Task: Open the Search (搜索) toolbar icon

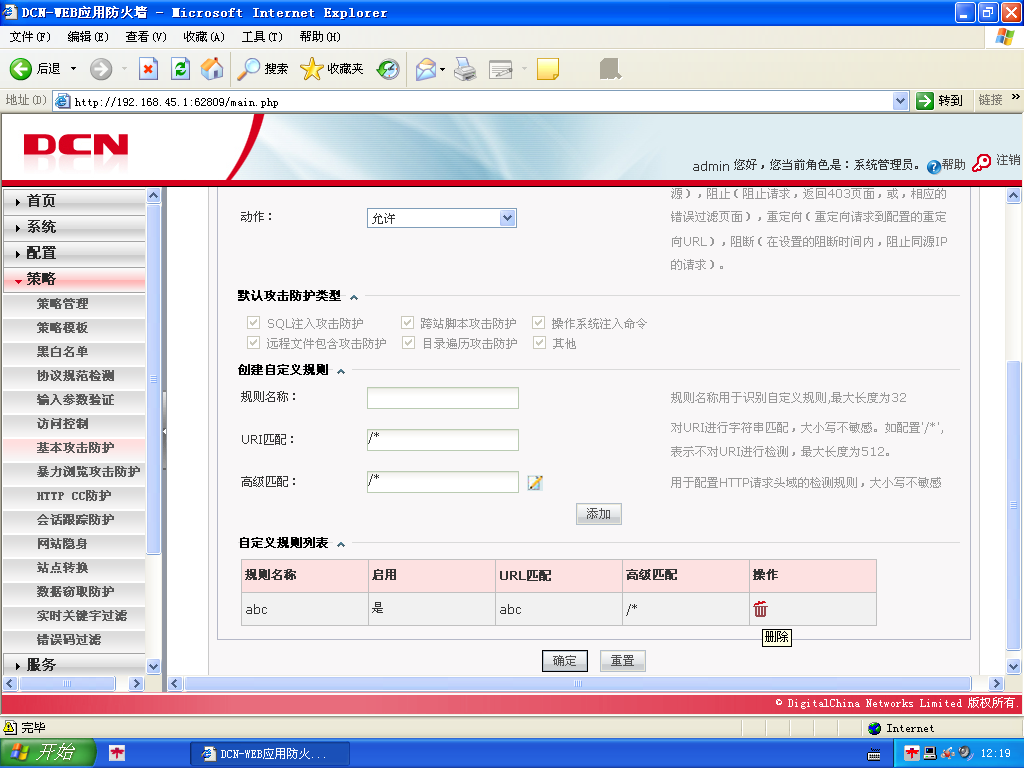Action: (x=248, y=69)
